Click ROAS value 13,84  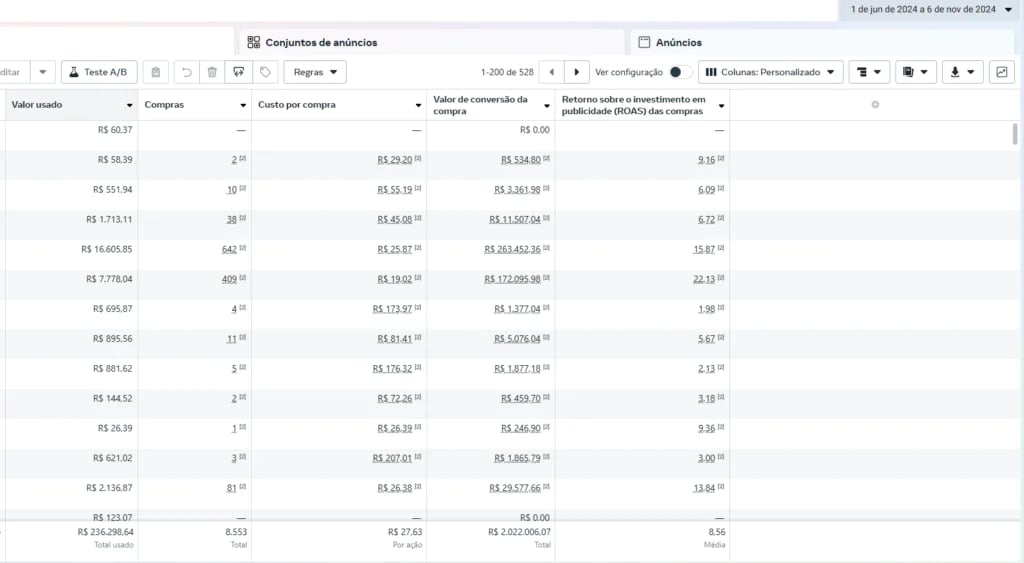[x=704, y=488]
